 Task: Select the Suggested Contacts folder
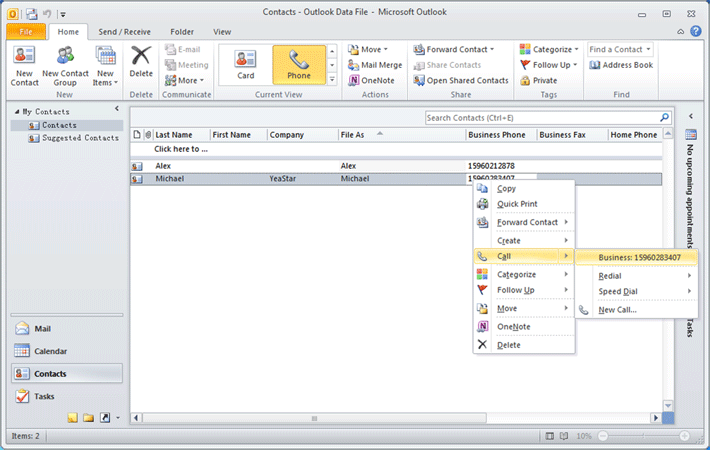tap(73, 138)
